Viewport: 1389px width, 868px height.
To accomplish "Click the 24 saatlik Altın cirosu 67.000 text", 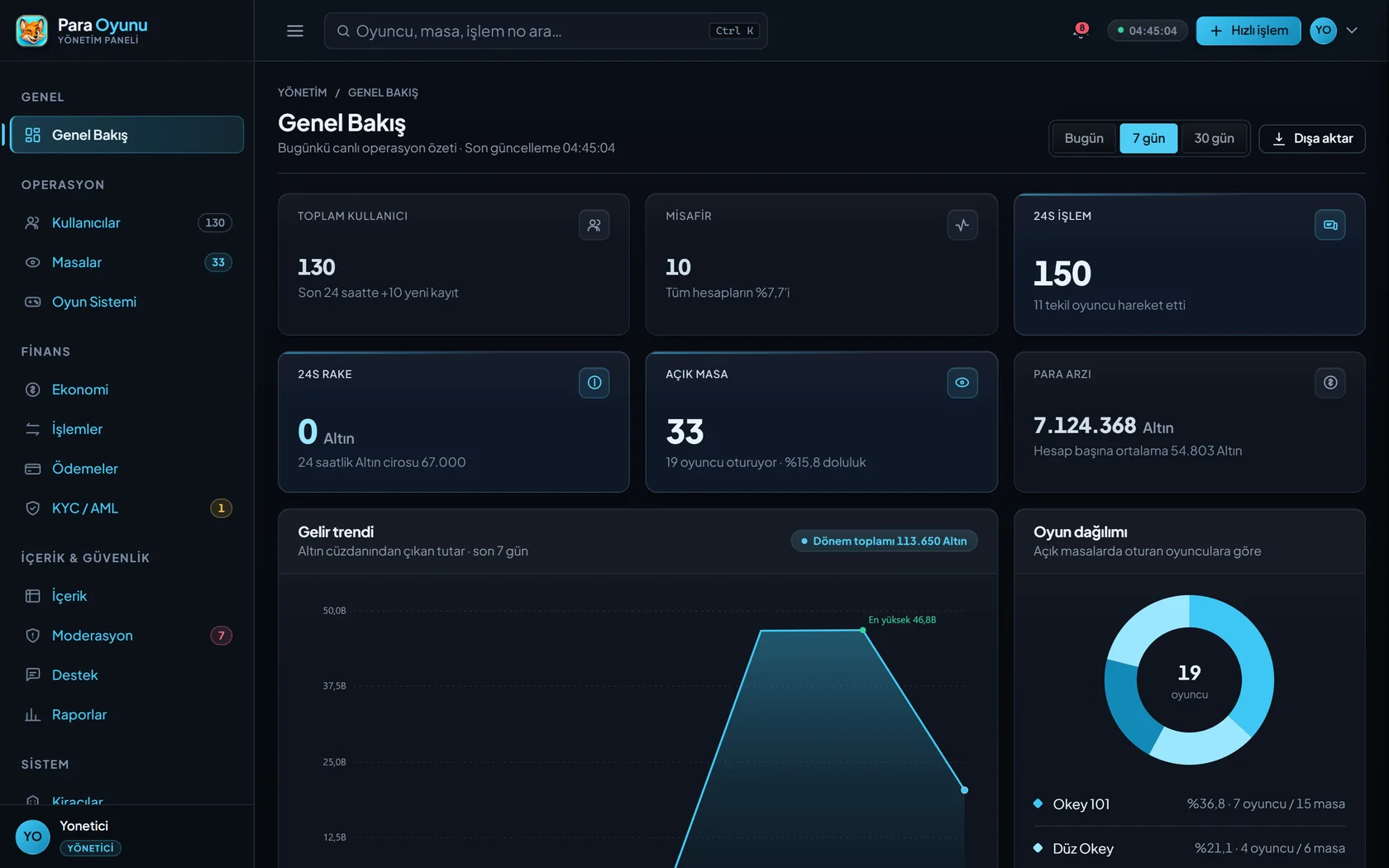I will pyautogui.click(x=382, y=462).
